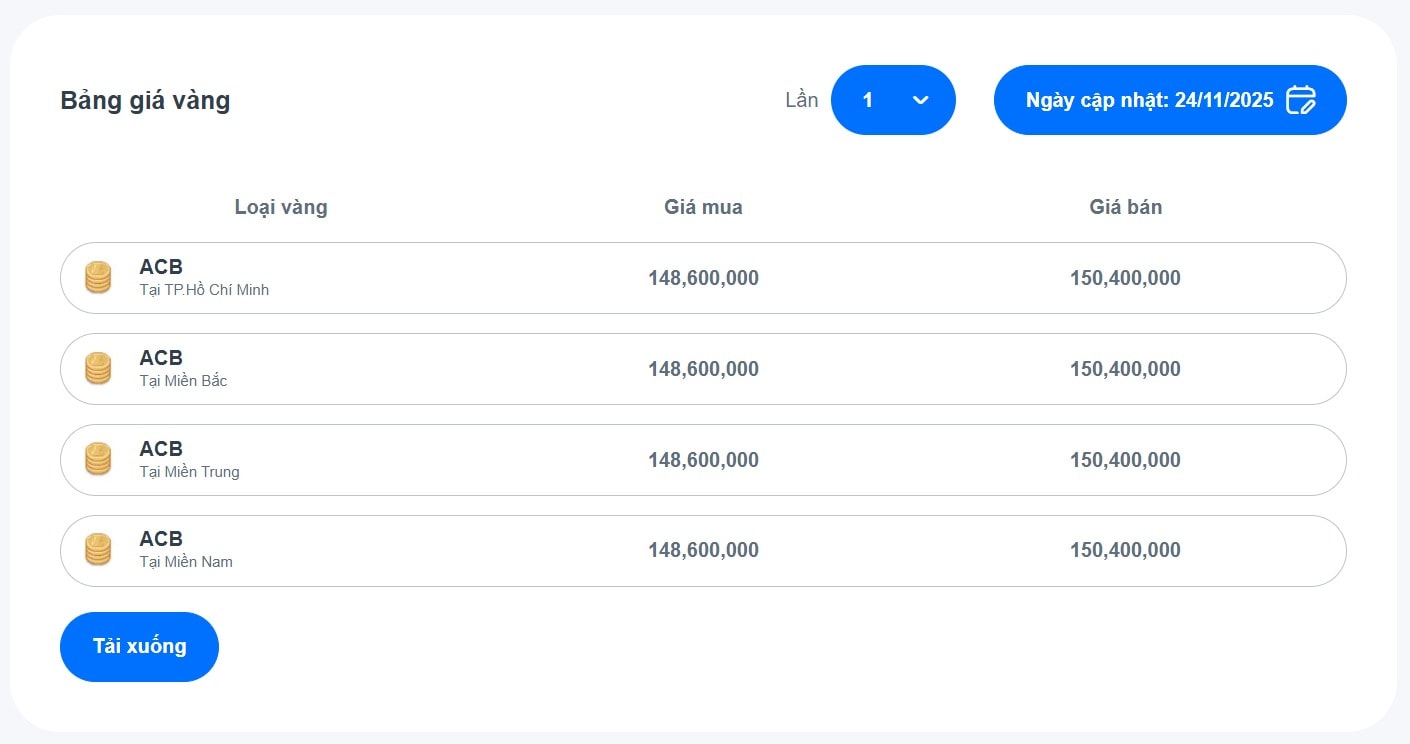Image resolution: width=1410 pixels, height=744 pixels.
Task: Click the buy price 148,600,000 in the Miền Bắc row
Action: 703,369
